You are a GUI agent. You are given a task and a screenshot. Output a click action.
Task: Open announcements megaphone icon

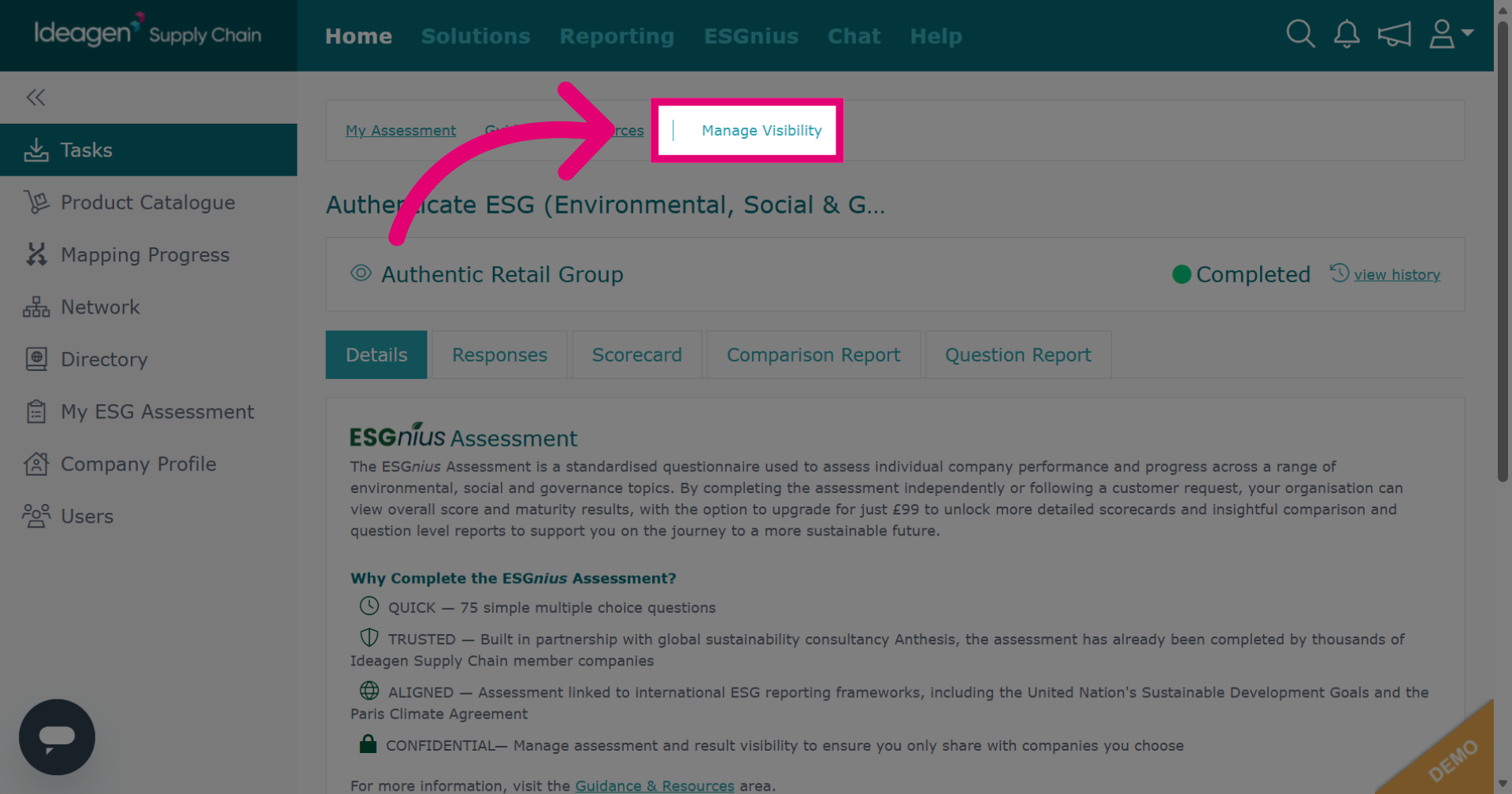point(1394,34)
